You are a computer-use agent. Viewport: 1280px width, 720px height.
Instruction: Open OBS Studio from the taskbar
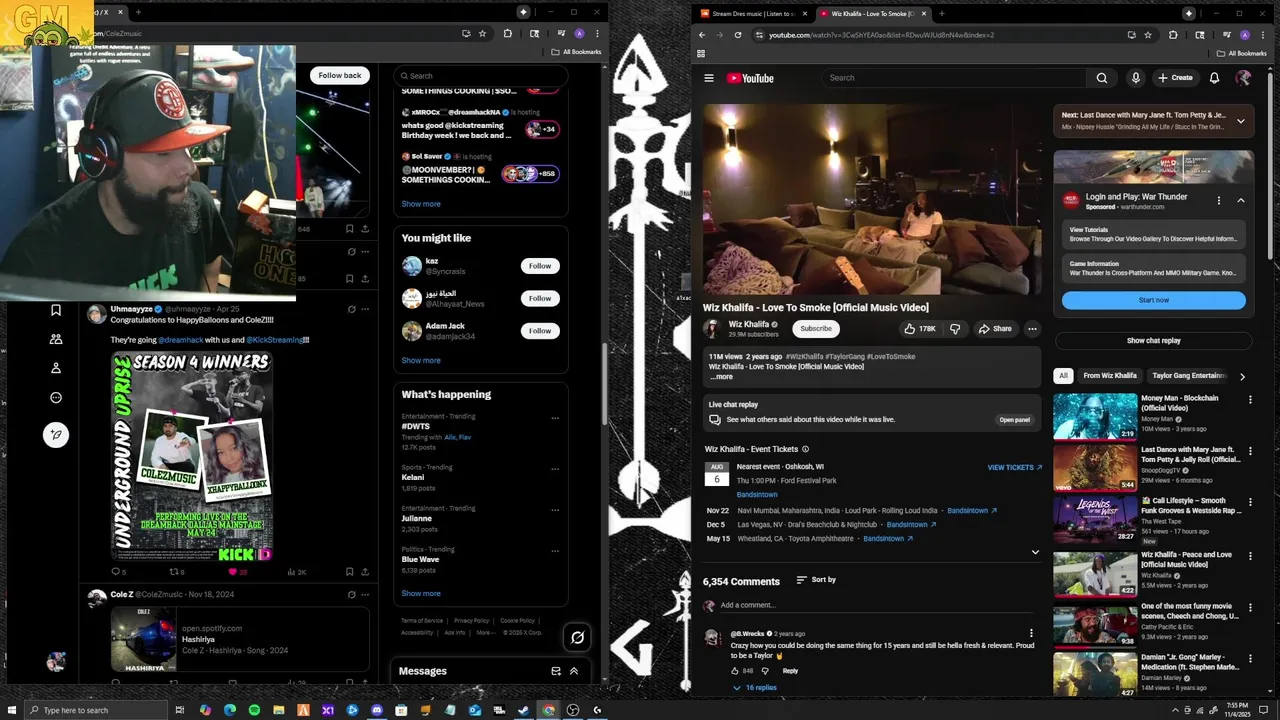click(x=572, y=710)
